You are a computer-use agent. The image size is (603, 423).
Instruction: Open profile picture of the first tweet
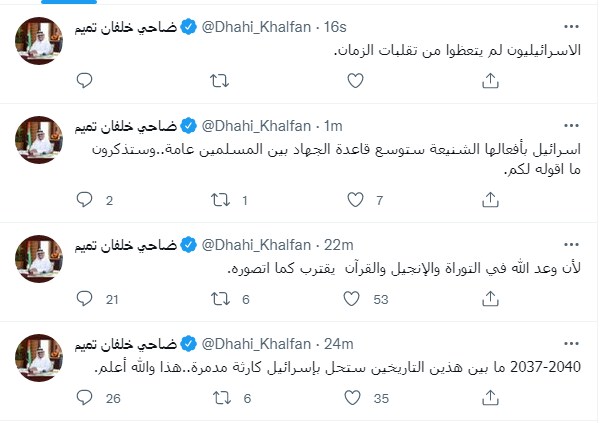(x=40, y=41)
